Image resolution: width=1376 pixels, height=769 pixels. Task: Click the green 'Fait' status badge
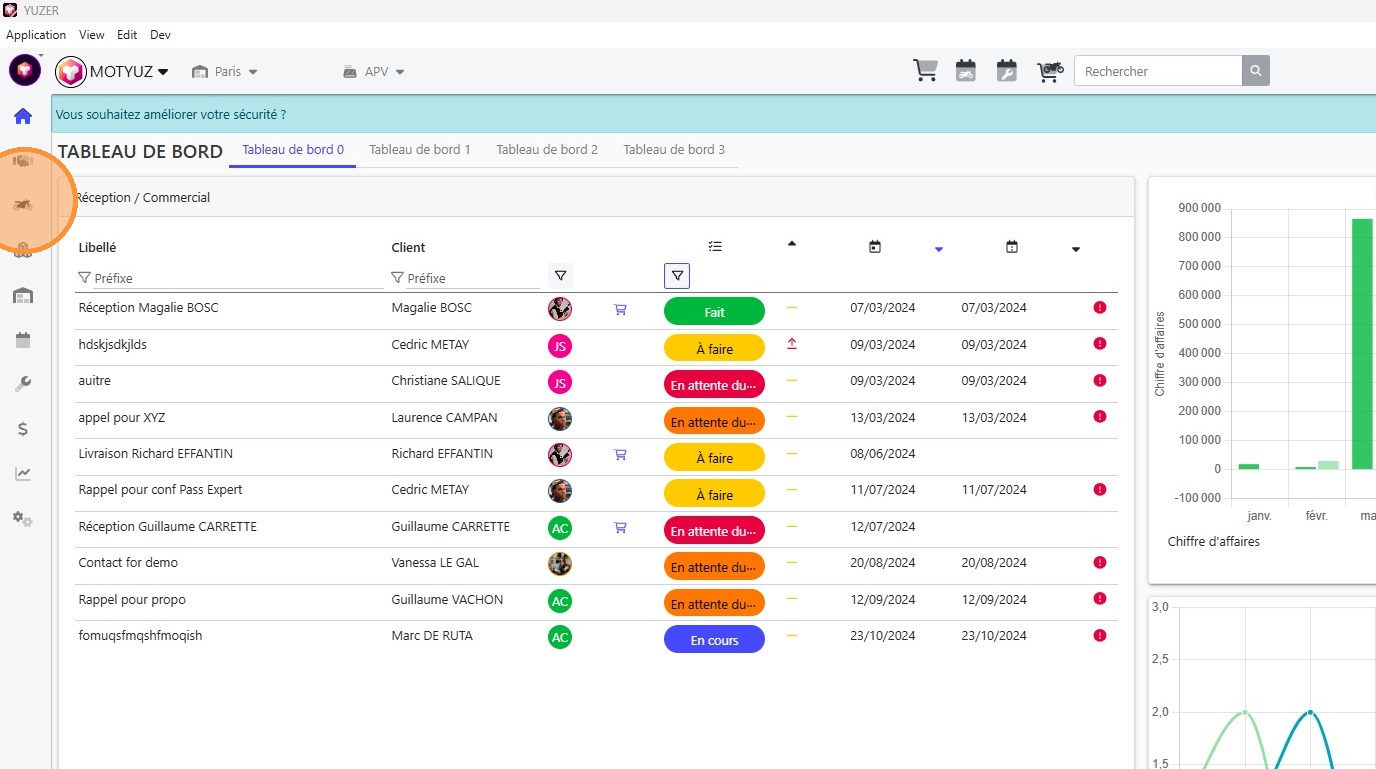point(714,312)
